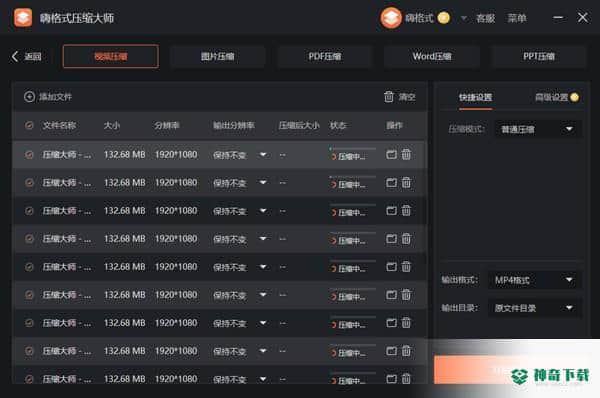
Task: Open the 输出目录 dropdown showing 原文件目录
Action: coord(535,308)
